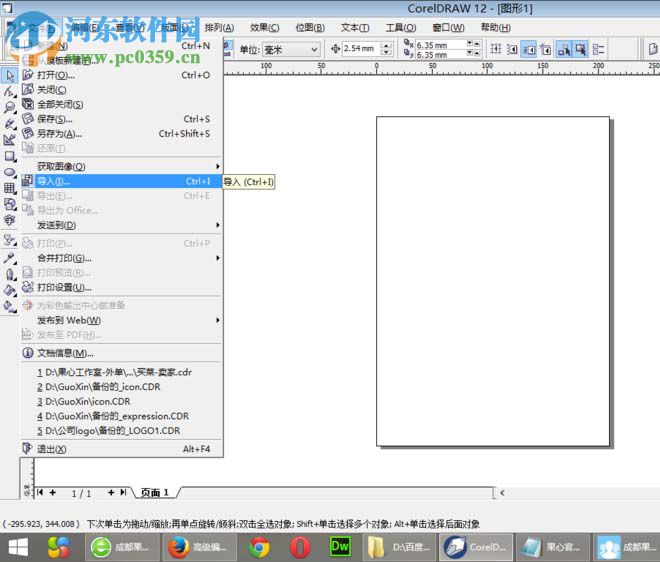
Task: Click the Windows Start button
Action: pos(19,547)
